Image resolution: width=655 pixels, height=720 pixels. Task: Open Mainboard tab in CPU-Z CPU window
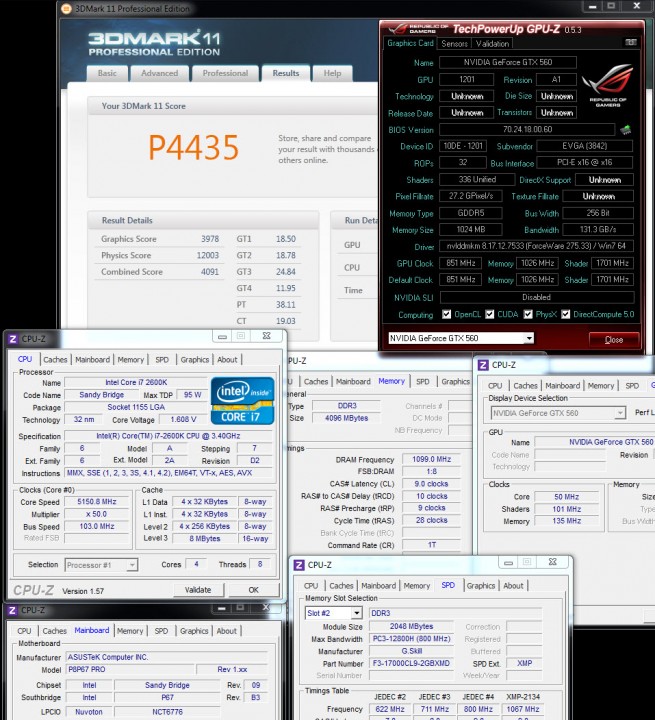click(92, 360)
